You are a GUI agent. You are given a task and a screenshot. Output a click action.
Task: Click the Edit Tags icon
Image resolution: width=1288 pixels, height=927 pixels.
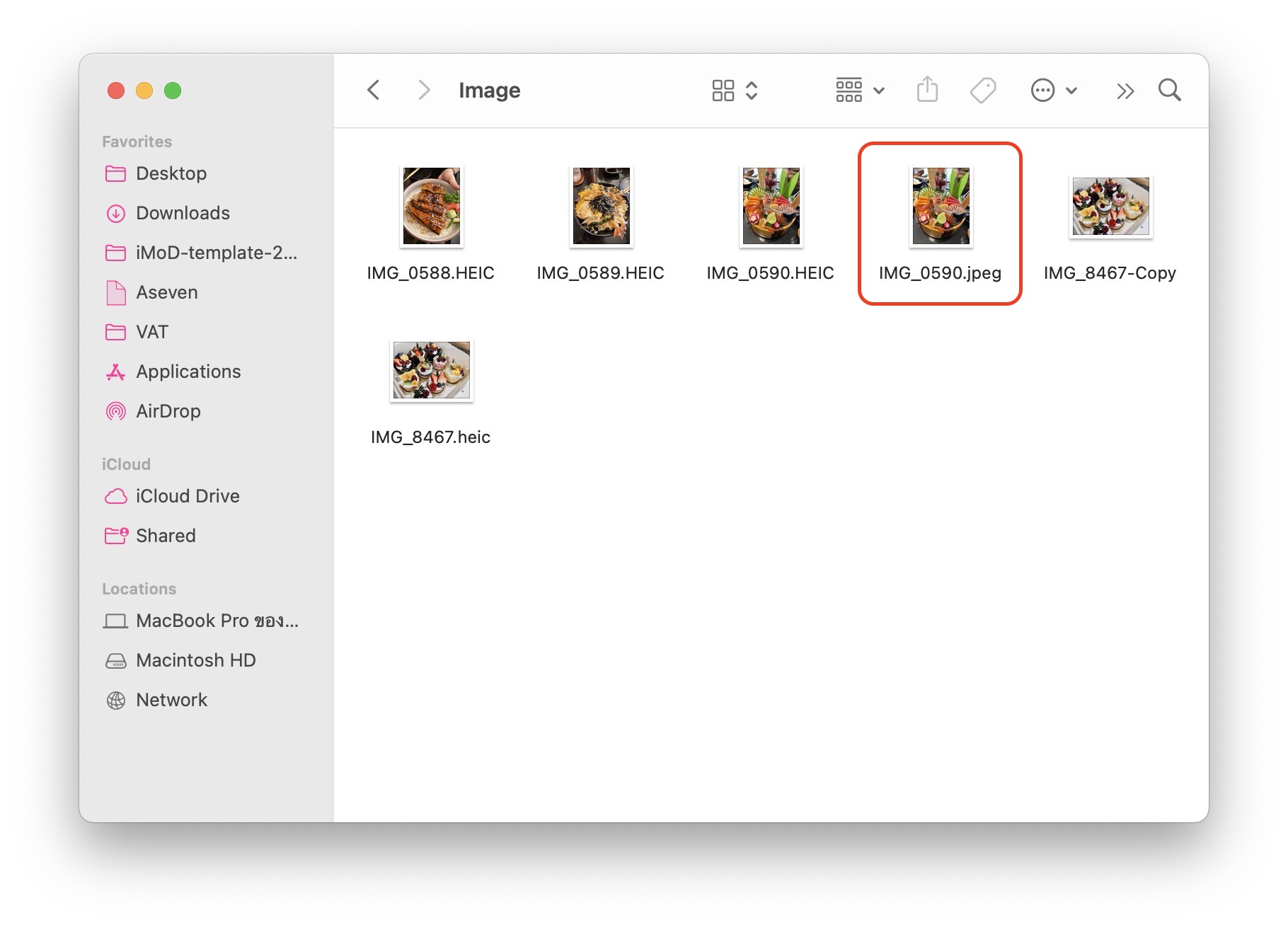[x=982, y=91]
